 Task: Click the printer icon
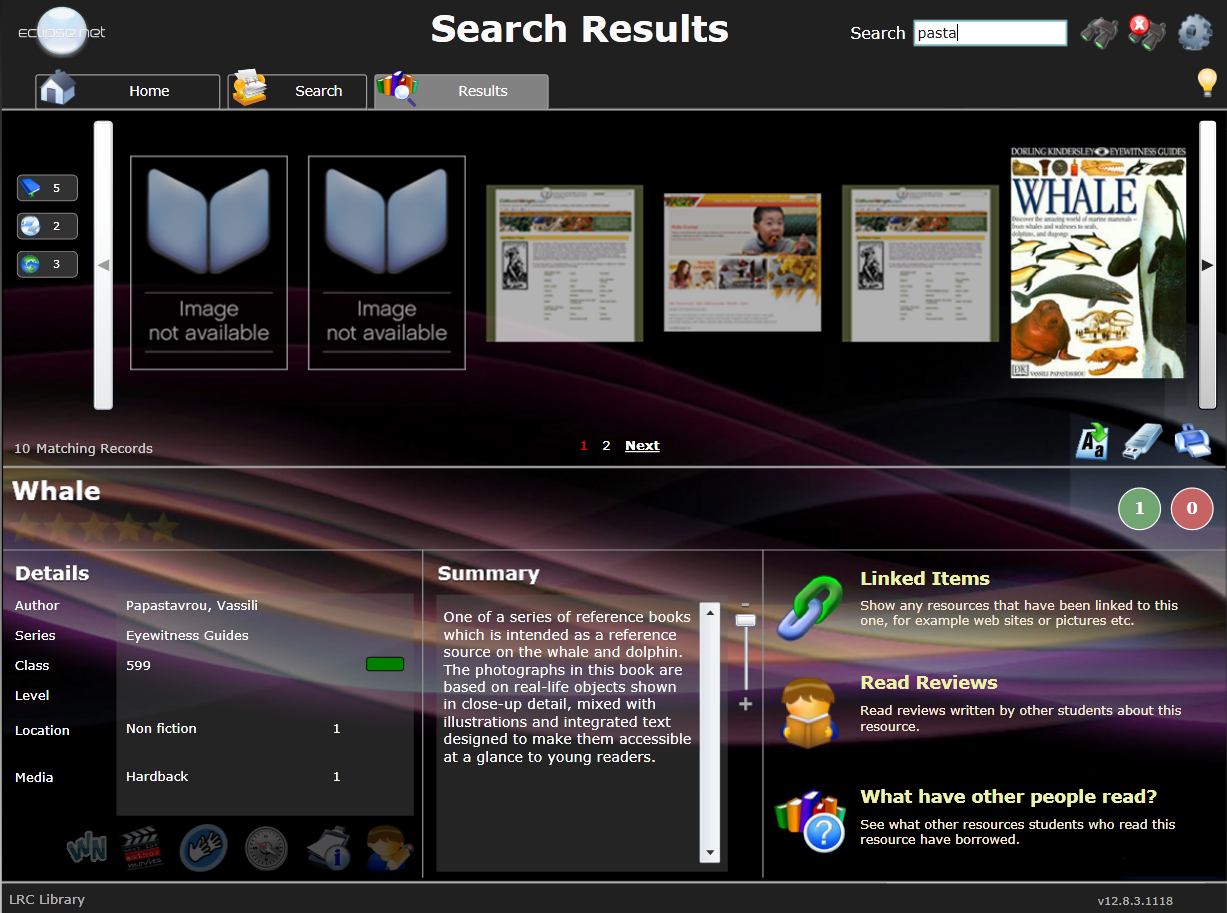(1192, 441)
